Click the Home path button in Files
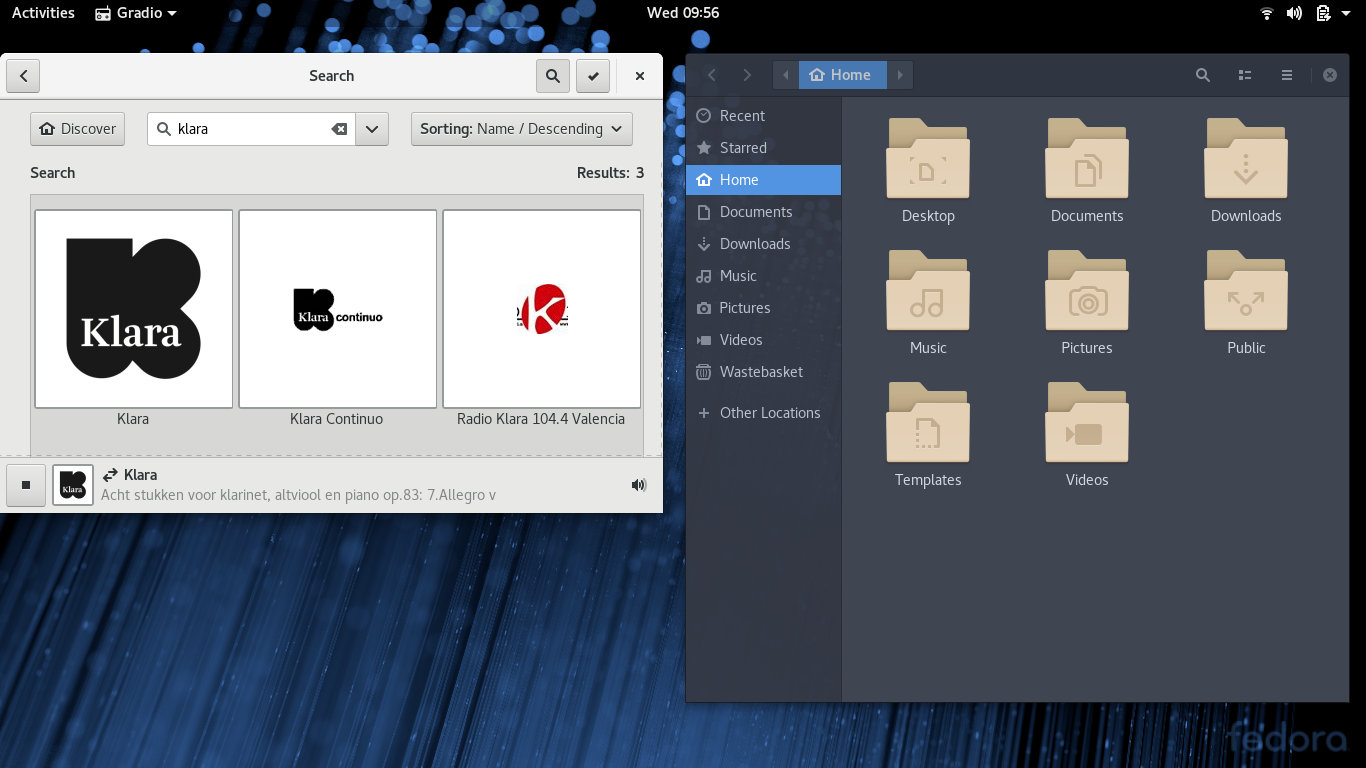The image size is (1366, 768). tap(842, 75)
